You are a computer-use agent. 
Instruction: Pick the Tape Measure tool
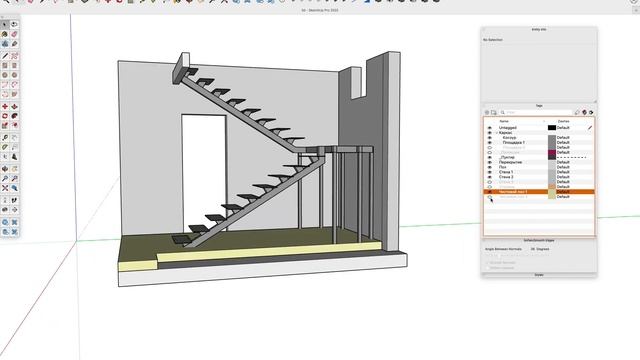[x=5, y=138]
